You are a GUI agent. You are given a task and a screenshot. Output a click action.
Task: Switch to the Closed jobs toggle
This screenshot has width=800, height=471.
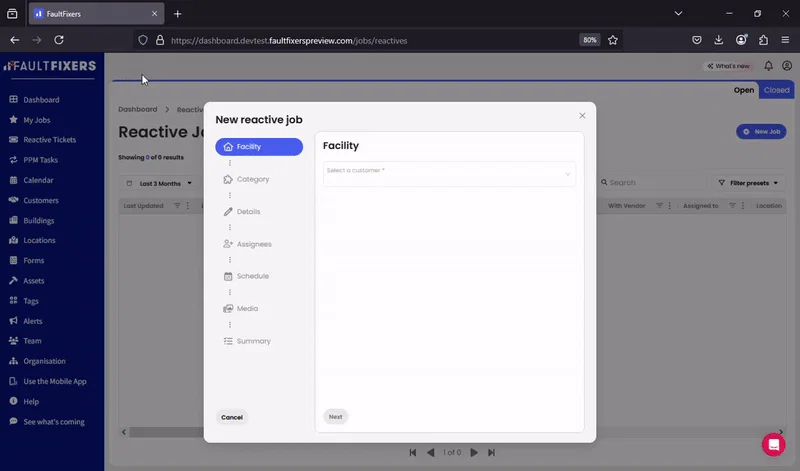coord(776,90)
